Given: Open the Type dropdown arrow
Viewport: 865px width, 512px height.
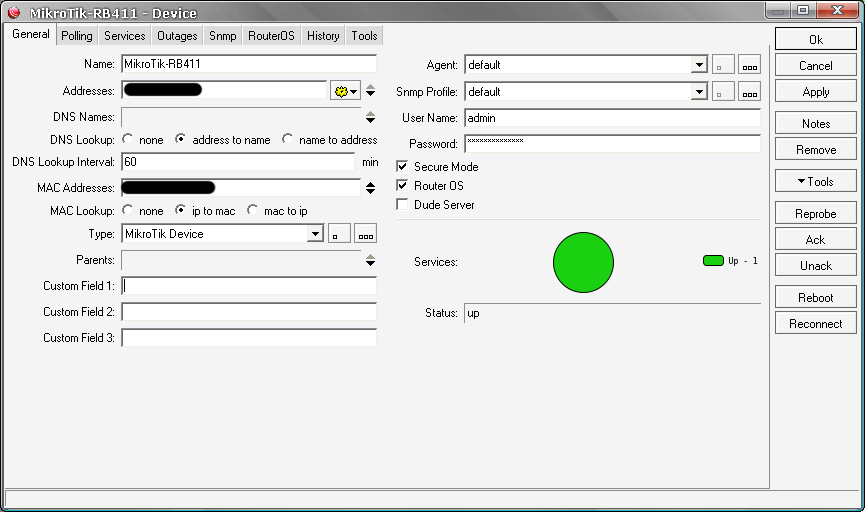Looking at the screenshot, I should pos(315,233).
